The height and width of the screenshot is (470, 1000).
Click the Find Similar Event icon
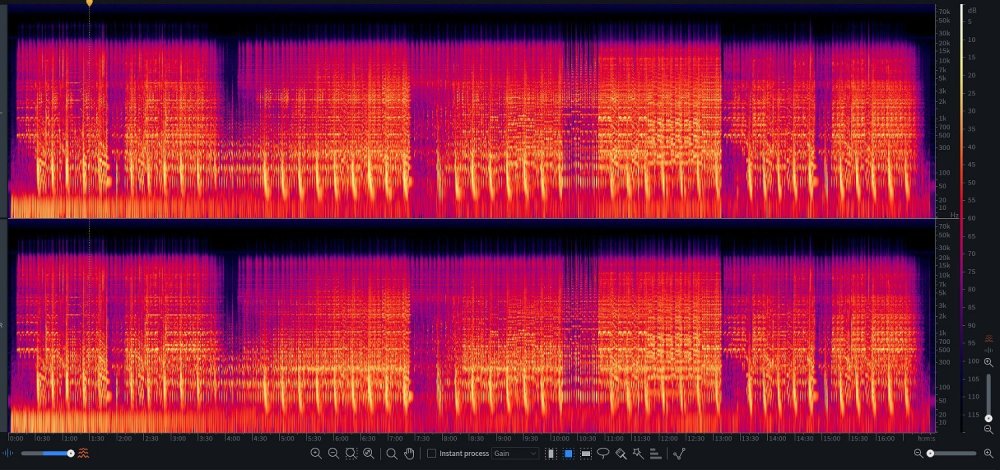pyautogui.click(x=679, y=454)
